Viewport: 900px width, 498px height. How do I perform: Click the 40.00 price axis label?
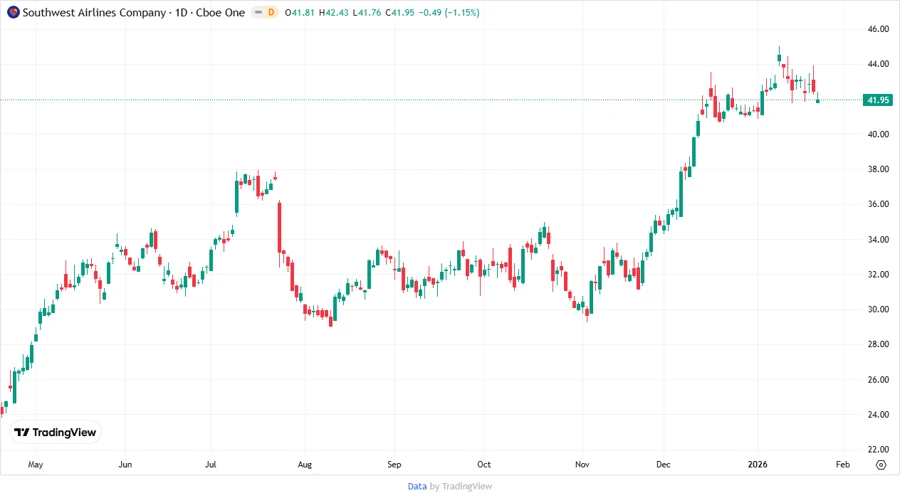tap(878, 134)
